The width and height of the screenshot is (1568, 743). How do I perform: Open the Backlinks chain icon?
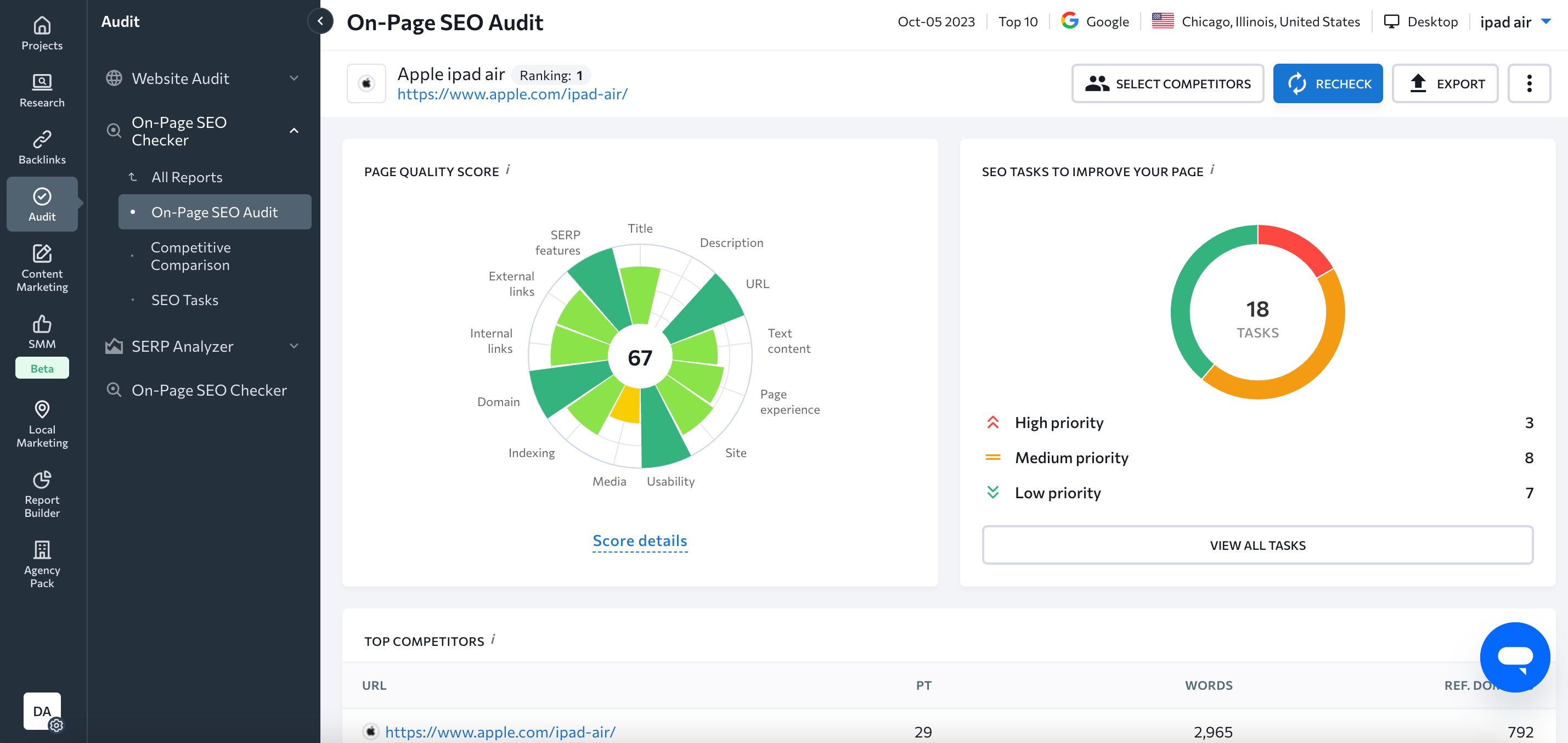coord(42,139)
